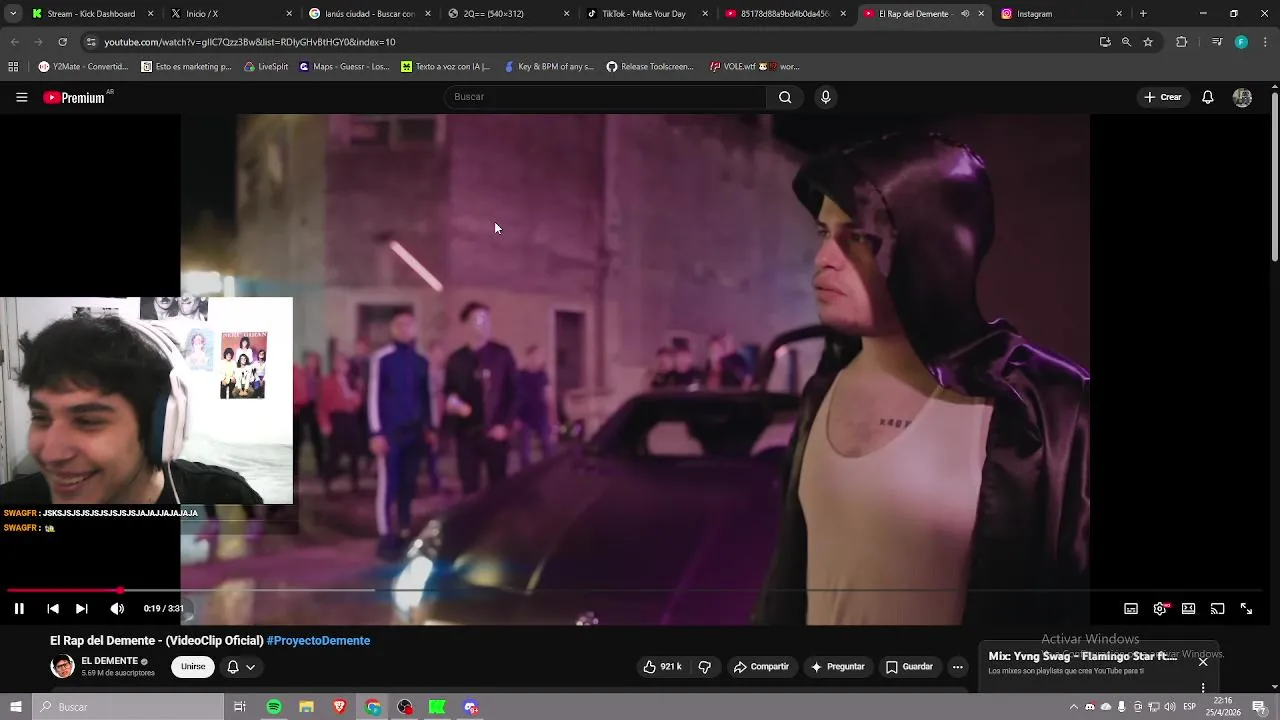
Task: Open LiveSplit bookmark
Action: click(x=266, y=67)
